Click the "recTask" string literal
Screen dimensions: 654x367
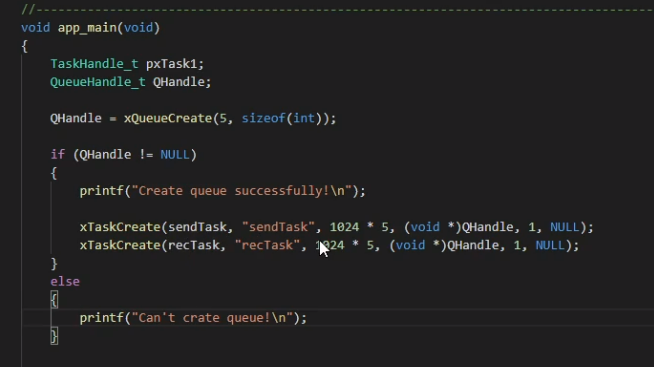[267, 245]
